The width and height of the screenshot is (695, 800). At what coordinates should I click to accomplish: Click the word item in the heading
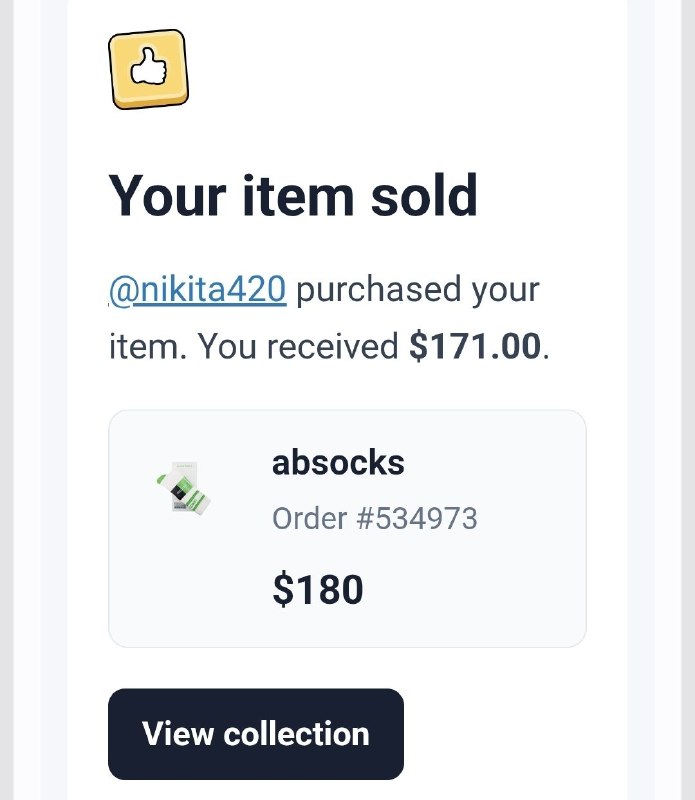(x=298, y=195)
